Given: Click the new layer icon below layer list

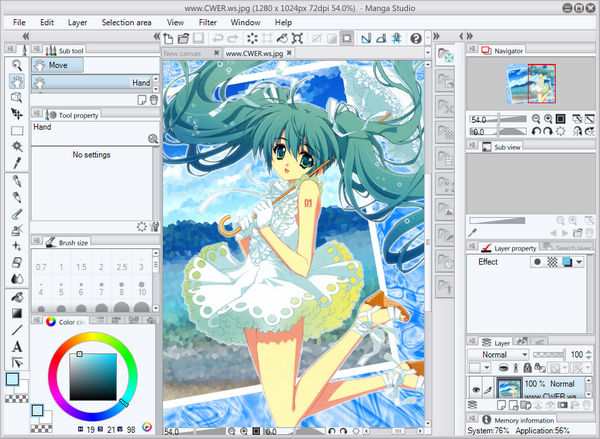Looking at the screenshot, I should click(501, 405).
